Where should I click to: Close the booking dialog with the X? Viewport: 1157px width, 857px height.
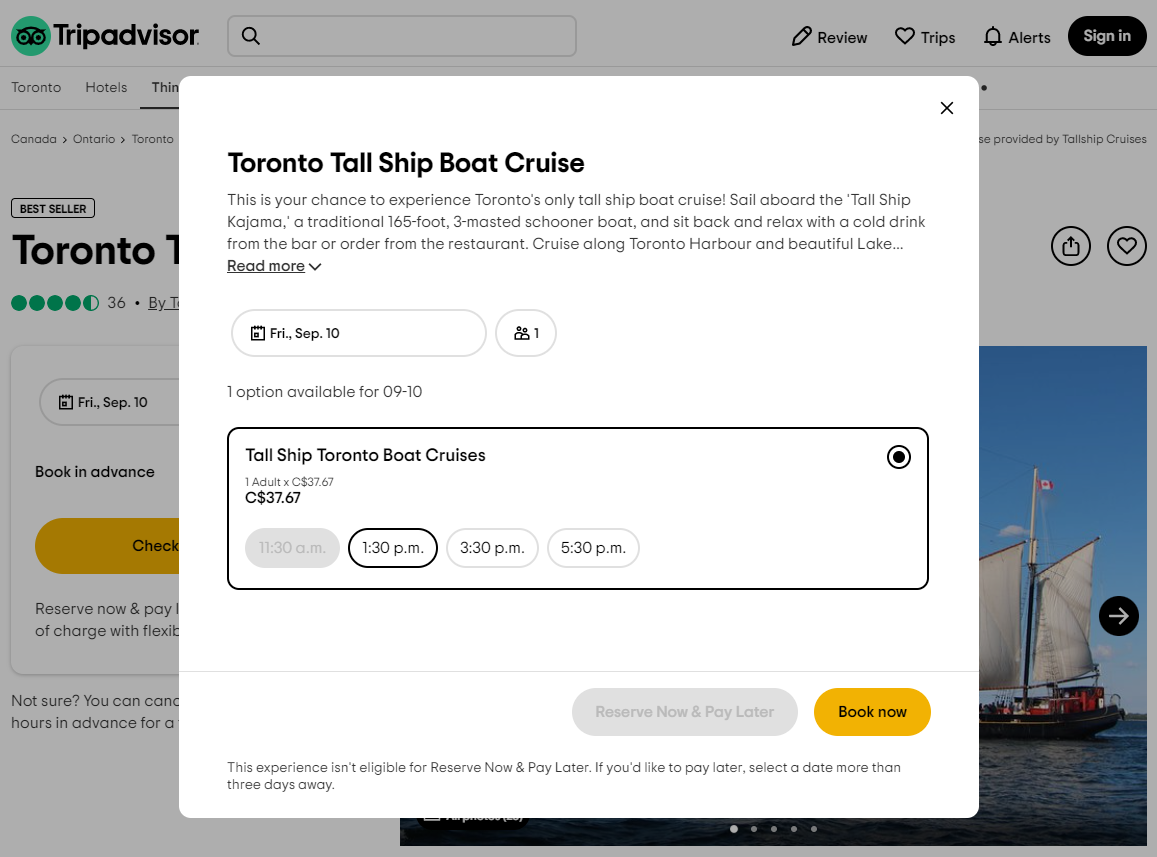coord(947,108)
